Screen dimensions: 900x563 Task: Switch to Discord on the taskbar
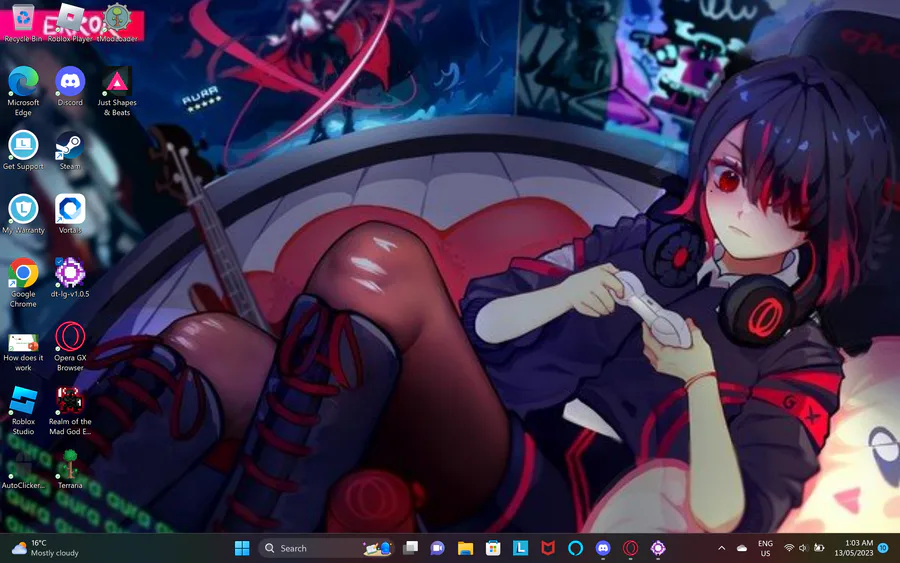[603, 549]
